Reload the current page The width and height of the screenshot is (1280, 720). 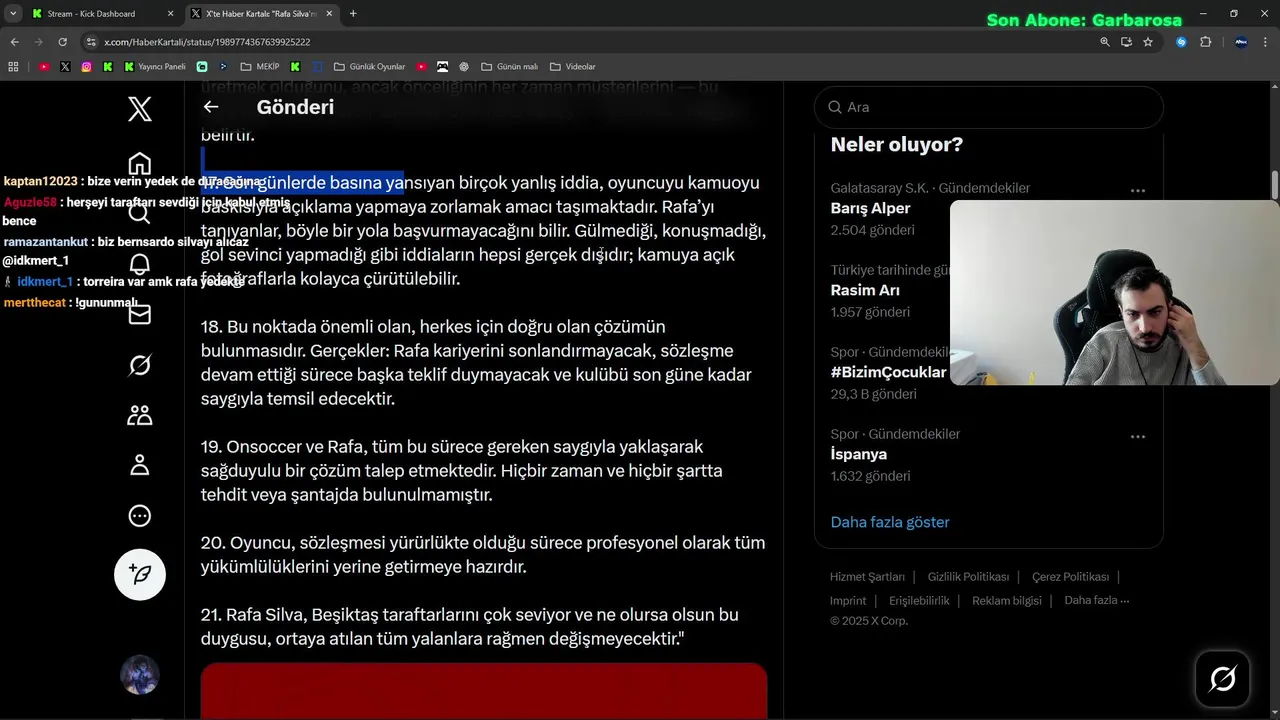(x=62, y=42)
